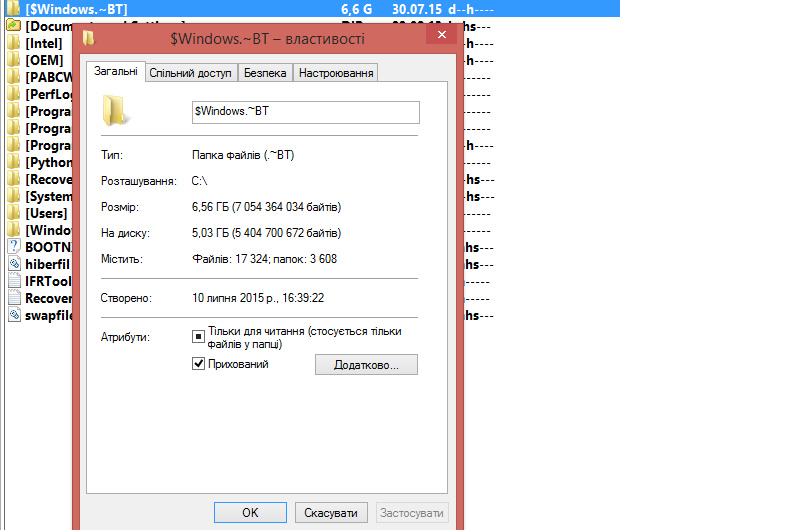The height and width of the screenshot is (530, 800).
Task: Click the IFRTool file icon
Action: click(14, 281)
